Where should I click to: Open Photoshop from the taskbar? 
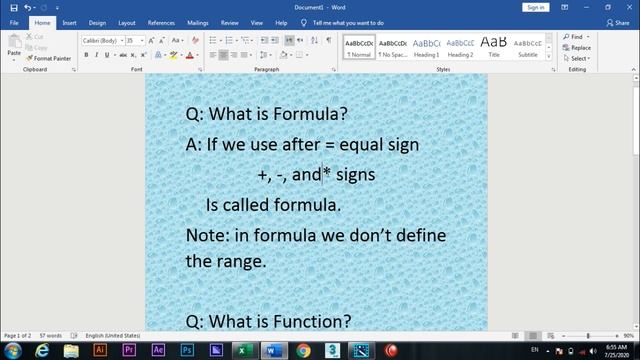pos(187,351)
